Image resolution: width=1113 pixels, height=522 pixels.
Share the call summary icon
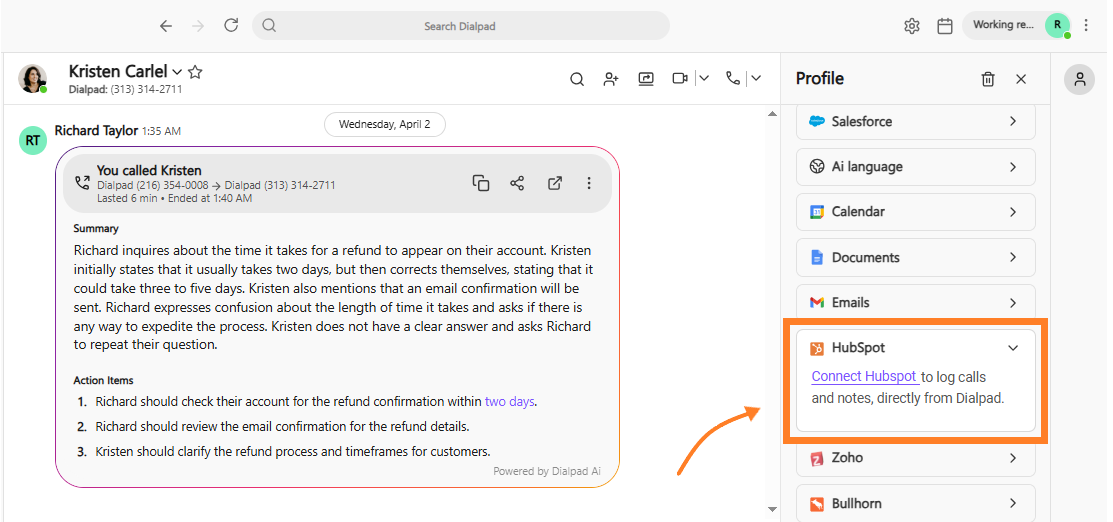[517, 183]
